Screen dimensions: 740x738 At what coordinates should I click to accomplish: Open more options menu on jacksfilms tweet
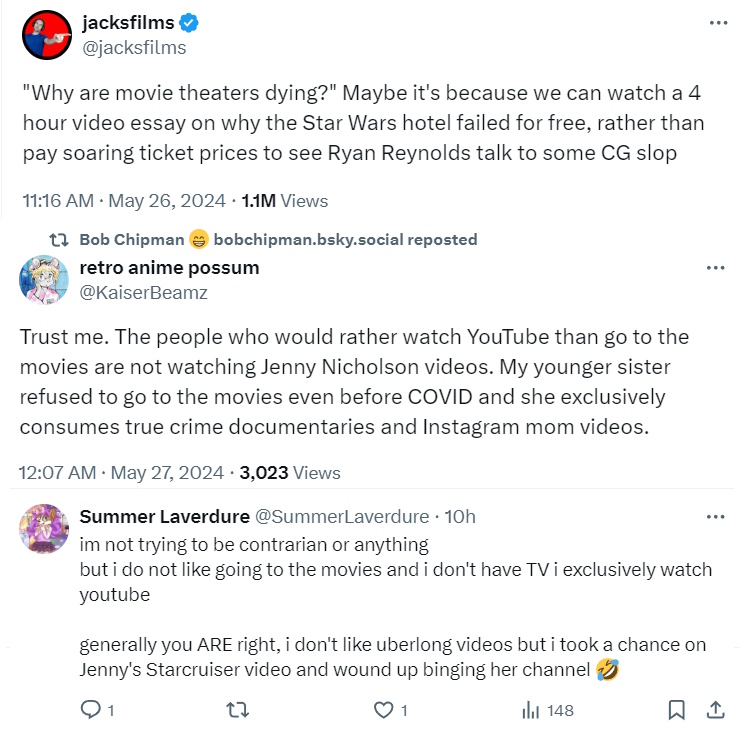(717, 22)
